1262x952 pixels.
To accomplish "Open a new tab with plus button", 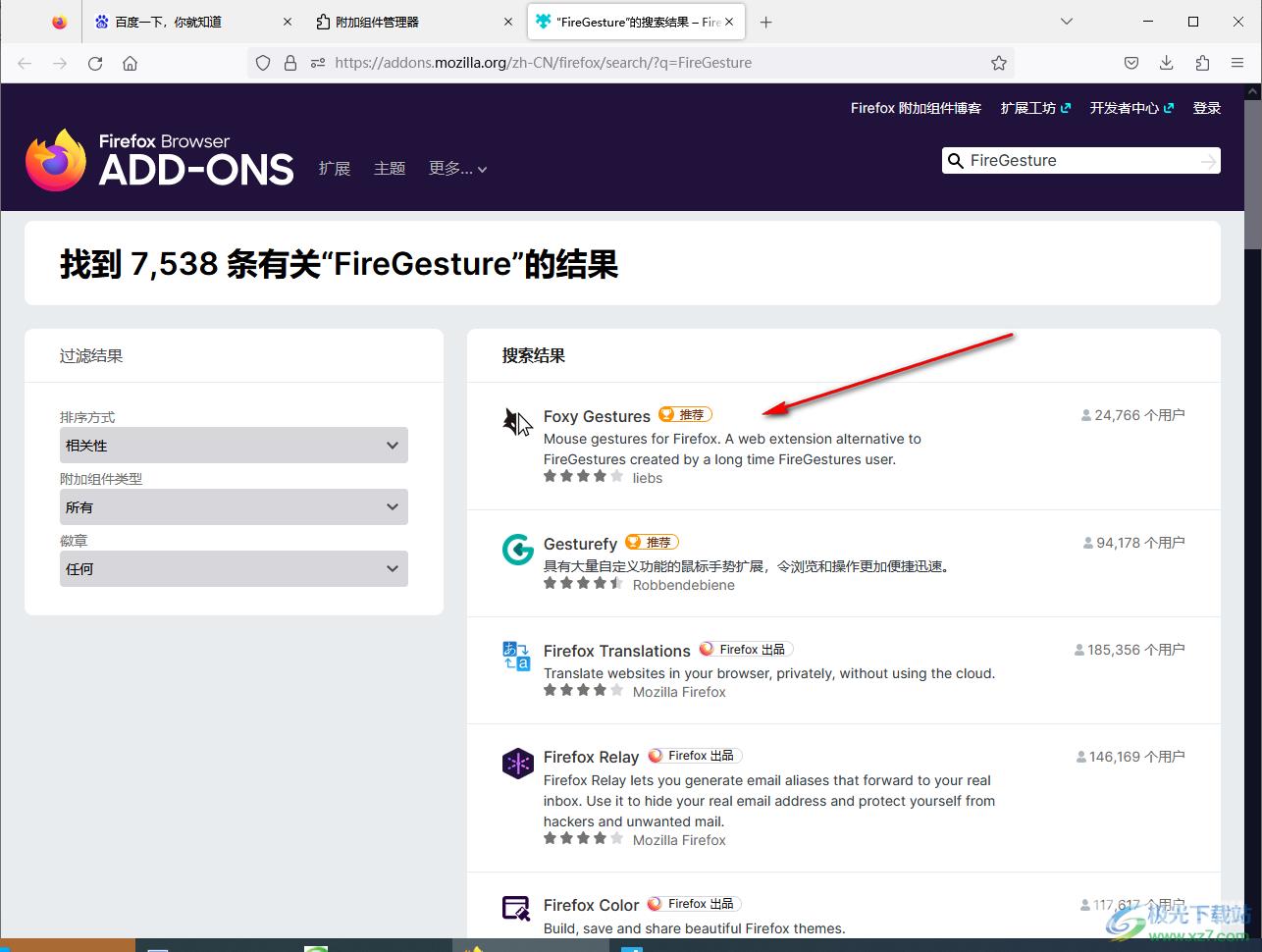I will 766,22.
